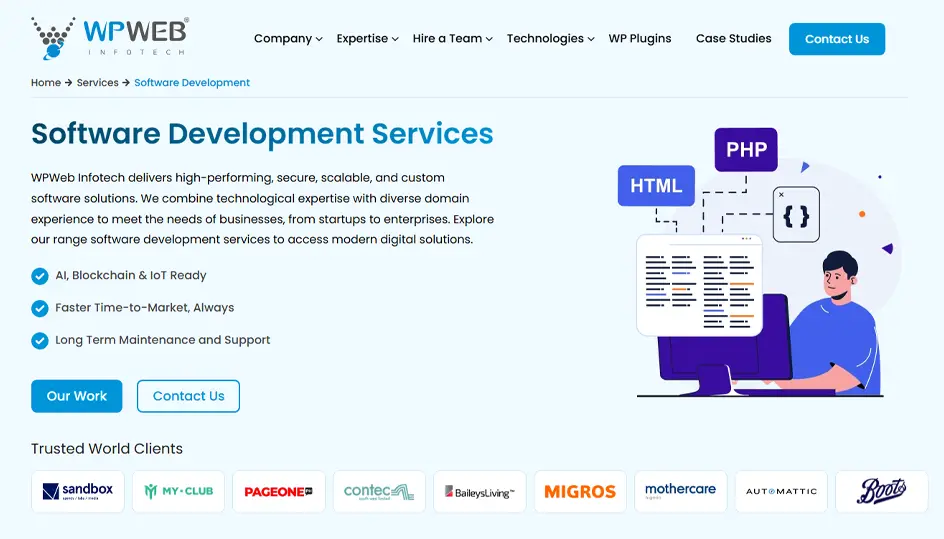The width and height of the screenshot is (944, 539).
Task: Click Long Term Maintenance and Support text
Action: [163, 340]
